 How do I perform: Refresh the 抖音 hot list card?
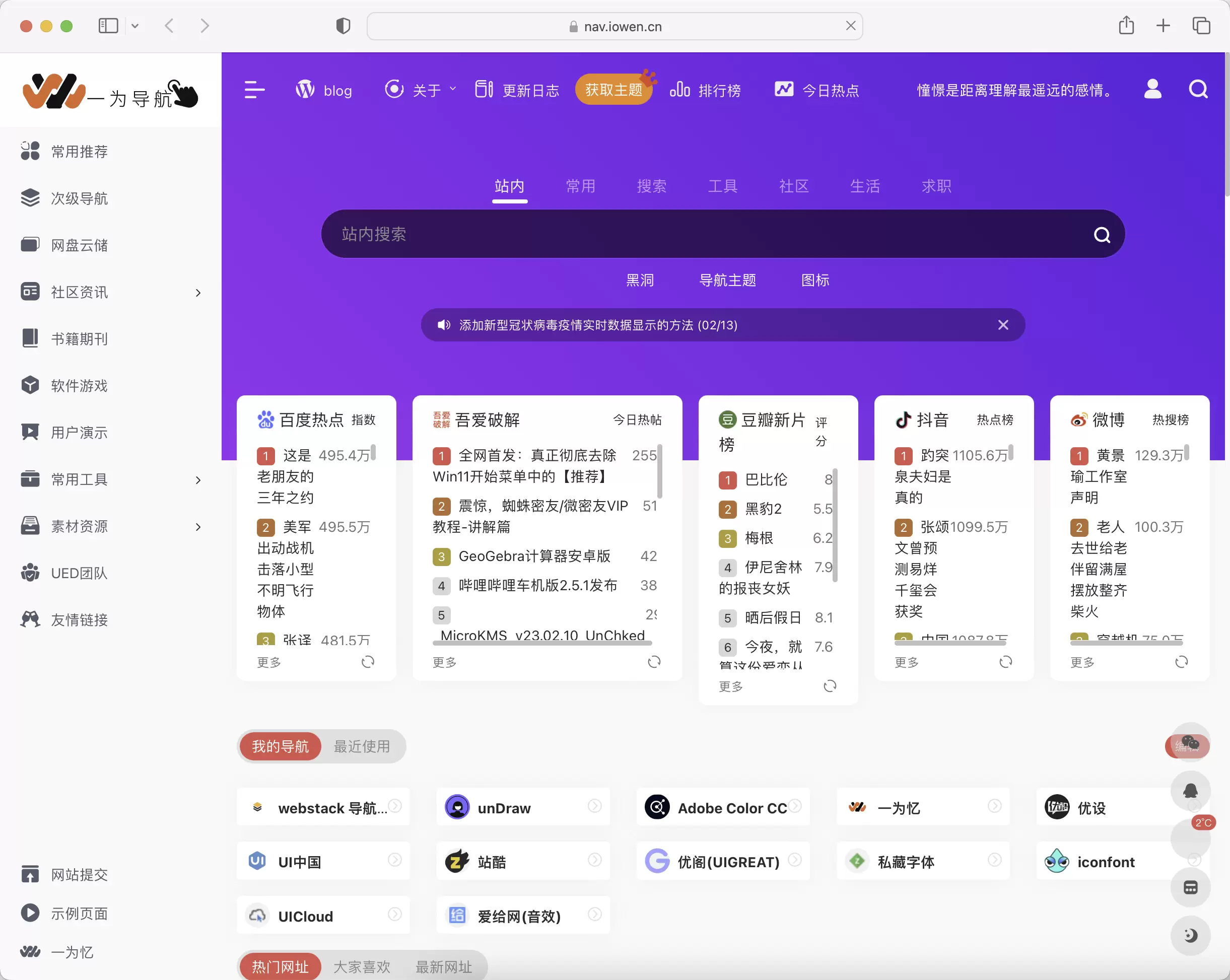click(1006, 662)
